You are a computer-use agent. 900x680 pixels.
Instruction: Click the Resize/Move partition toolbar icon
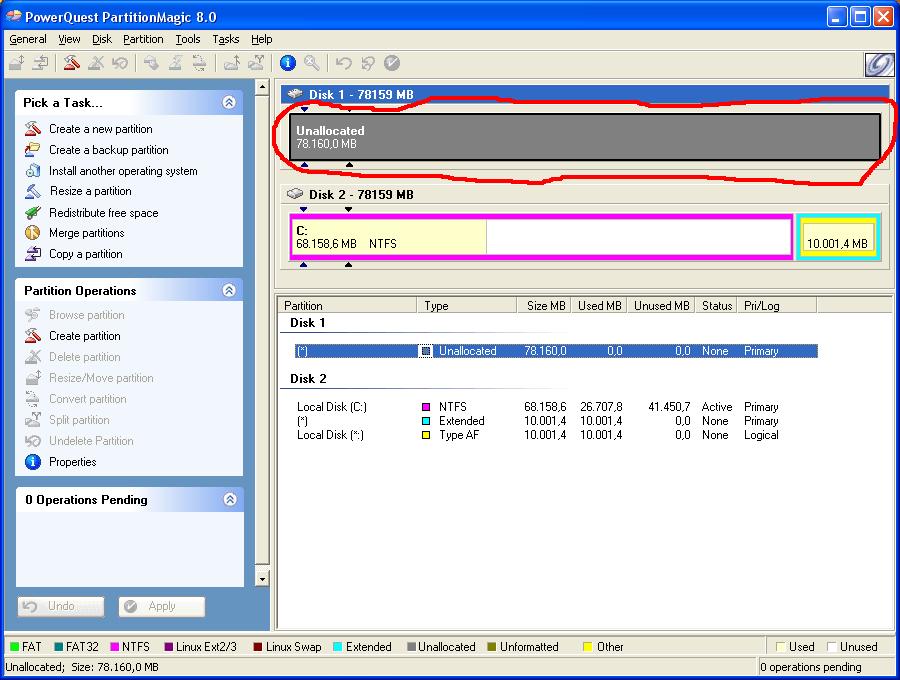tap(17, 63)
